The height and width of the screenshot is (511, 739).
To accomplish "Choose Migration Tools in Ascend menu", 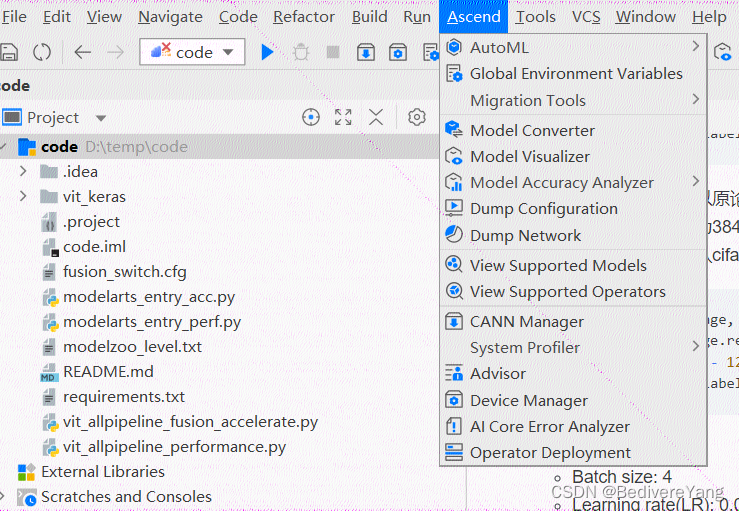I will 573,100.
